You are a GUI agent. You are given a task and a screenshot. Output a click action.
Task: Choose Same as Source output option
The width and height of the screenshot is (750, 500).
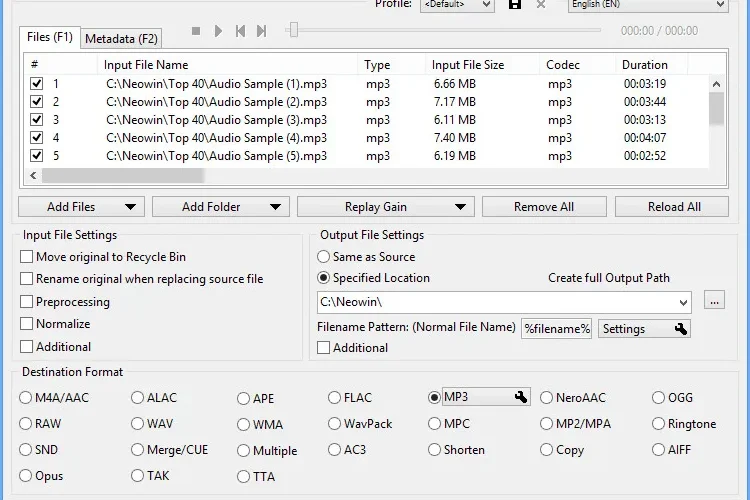coord(323,256)
